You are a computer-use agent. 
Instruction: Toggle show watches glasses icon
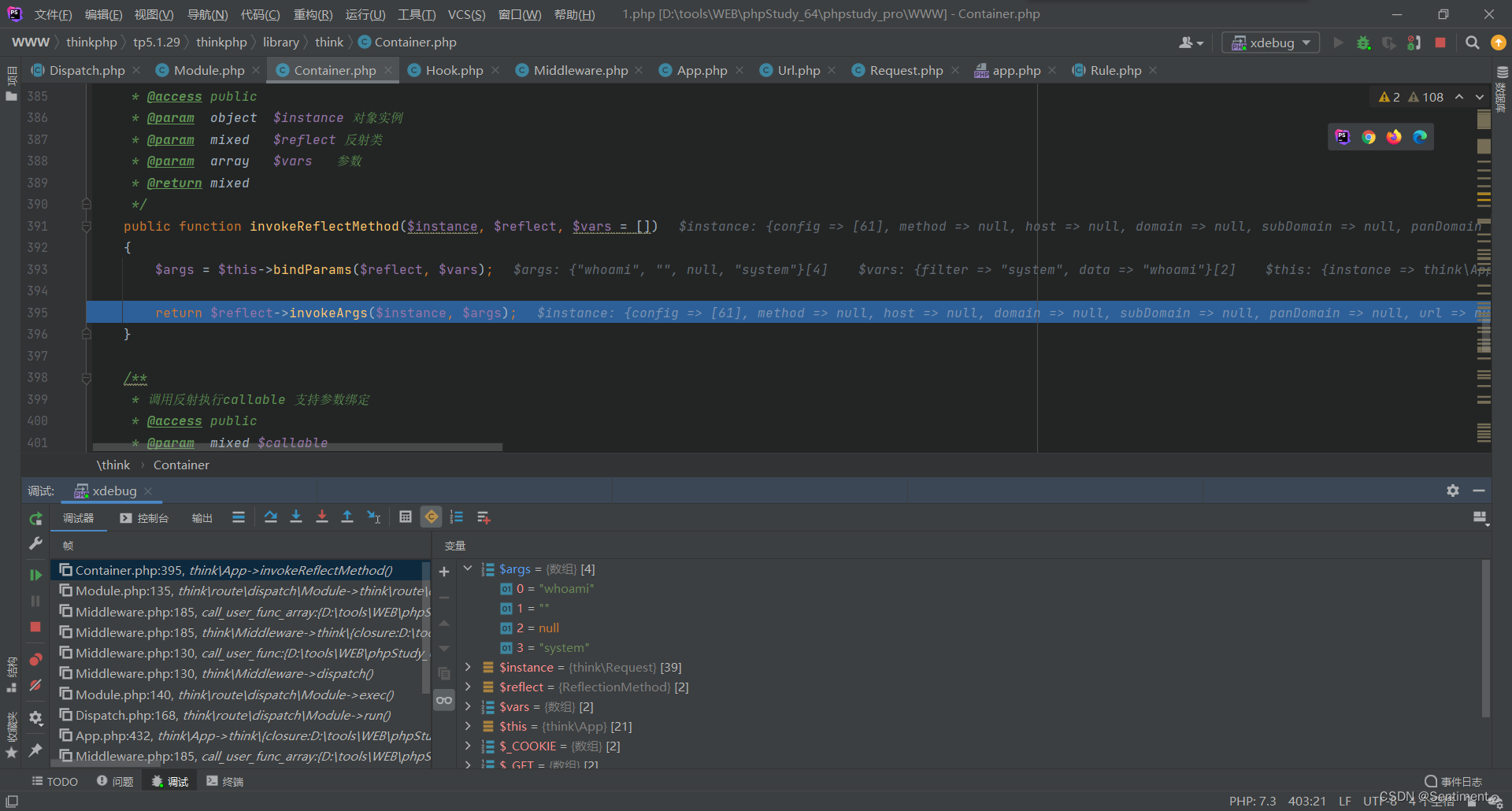click(x=444, y=700)
